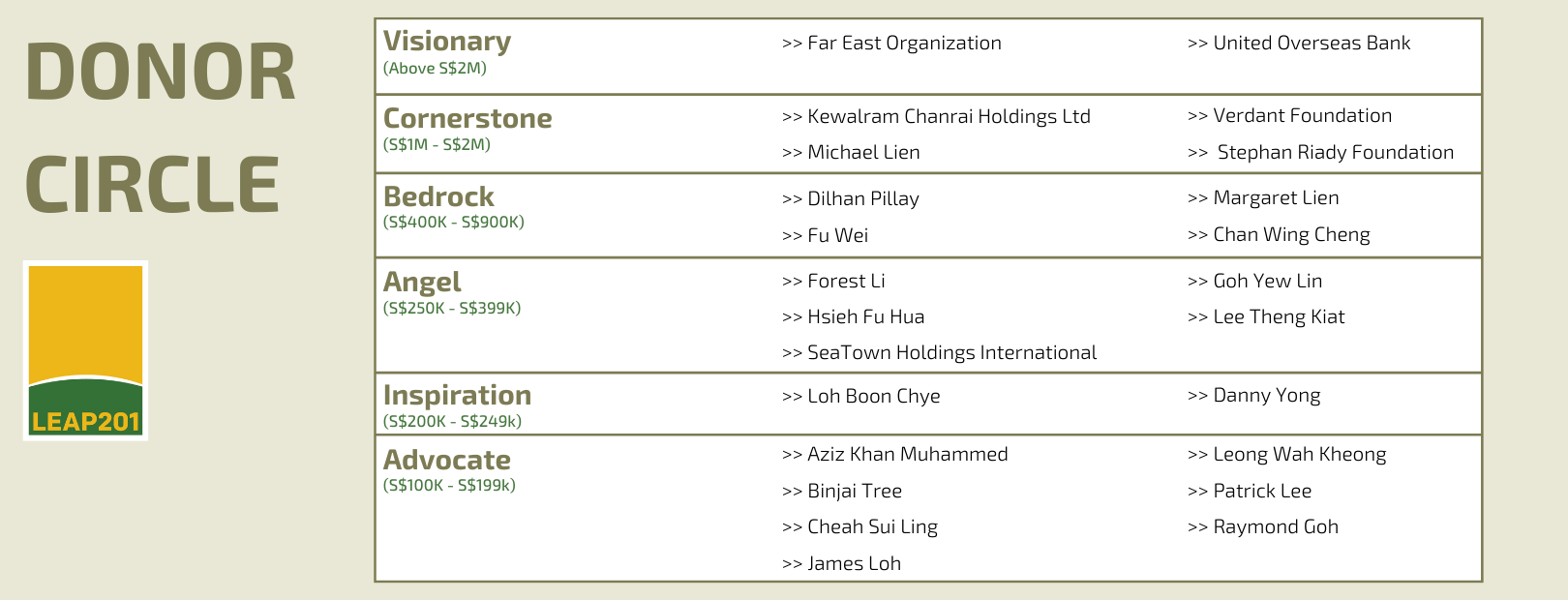Select the Cornerstone tier heading
The image size is (1568, 600).
tap(467, 118)
